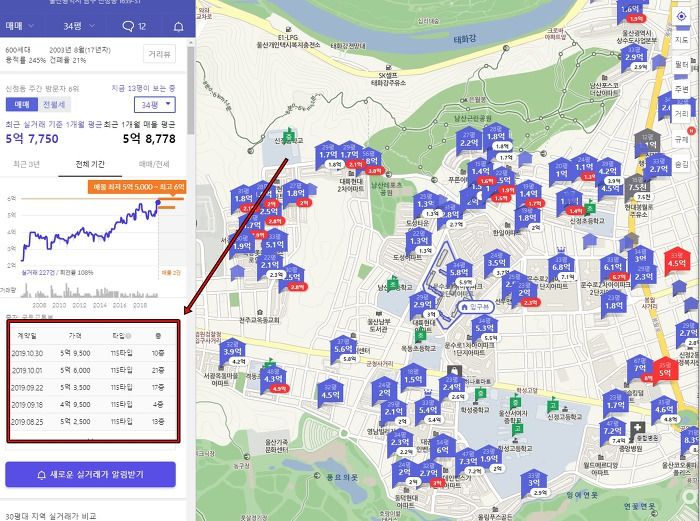Click 30평대 지역 실거래가 비교 heading
Screen dimensions: 700x521
51,516
